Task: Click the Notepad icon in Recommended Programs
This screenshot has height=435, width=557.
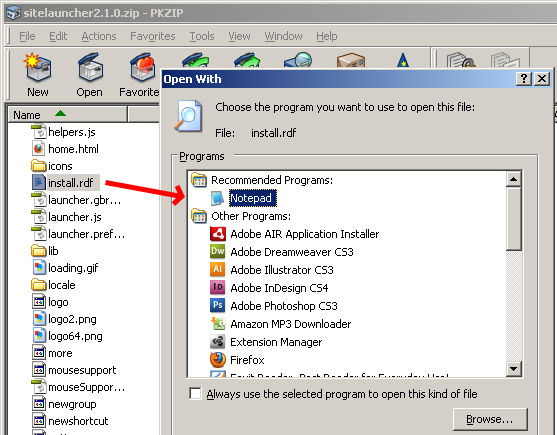Action: tap(217, 198)
